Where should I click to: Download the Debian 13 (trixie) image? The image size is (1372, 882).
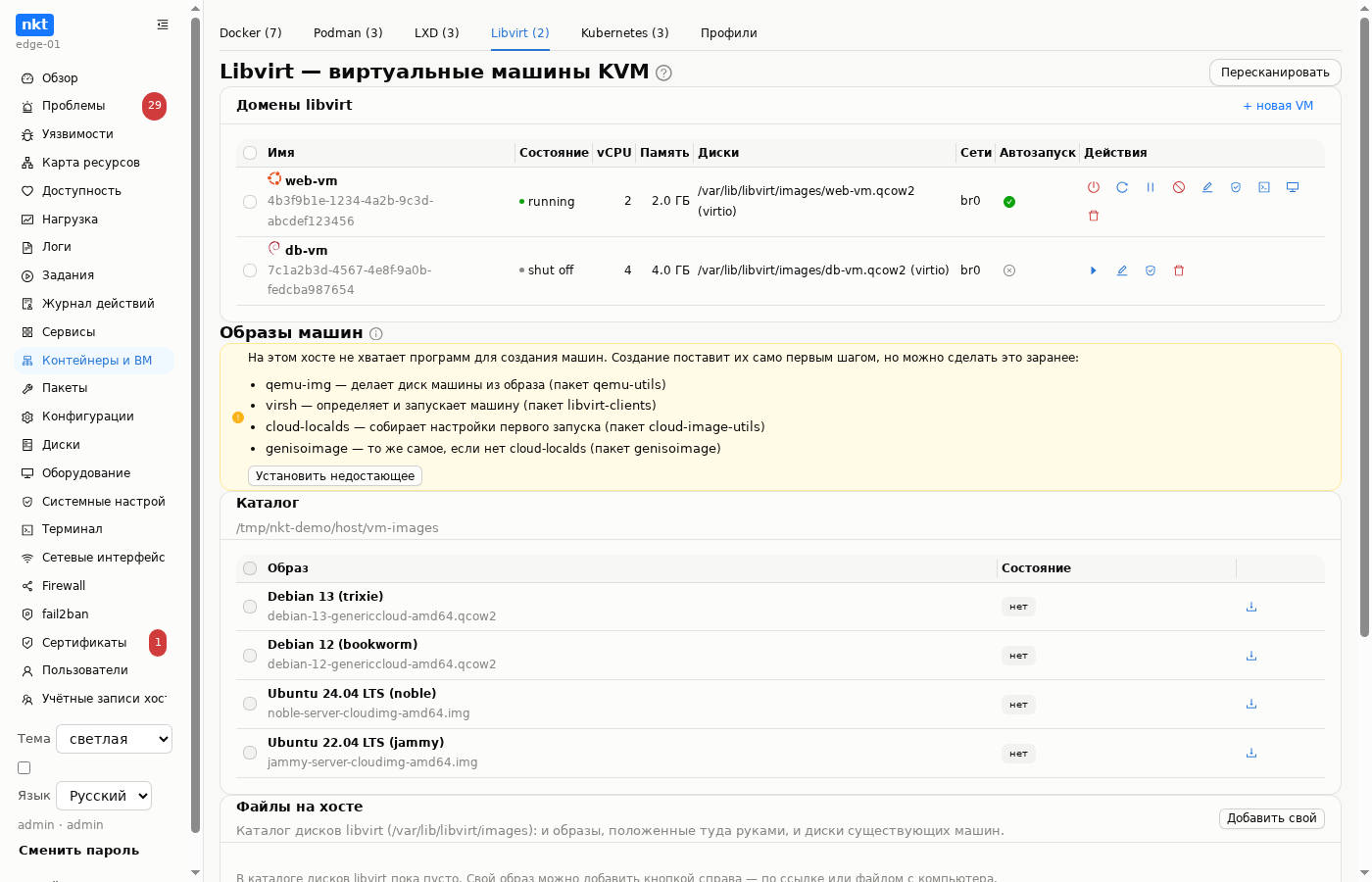(1251, 607)
